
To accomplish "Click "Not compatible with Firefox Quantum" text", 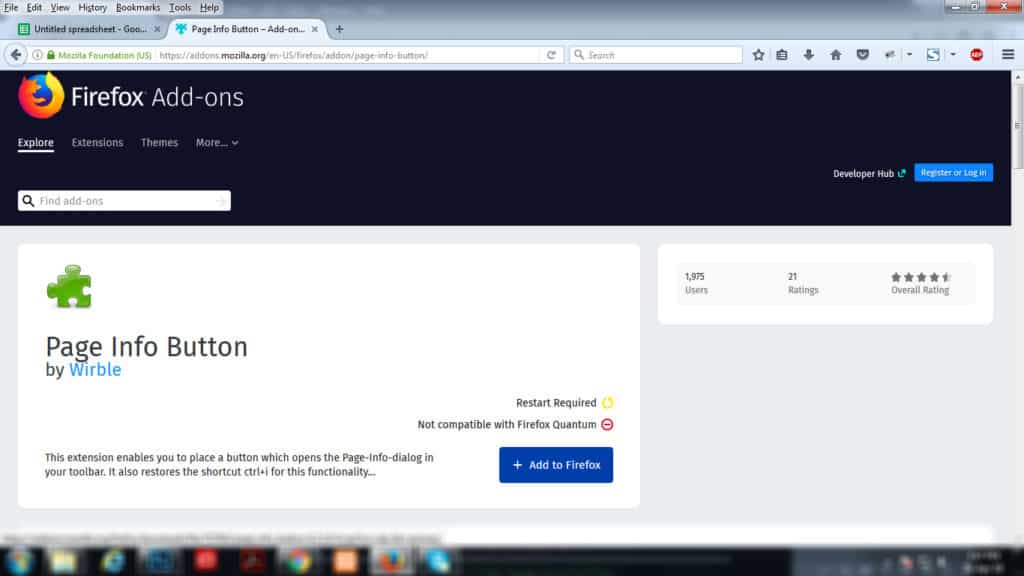I will (x=507, y=424).
